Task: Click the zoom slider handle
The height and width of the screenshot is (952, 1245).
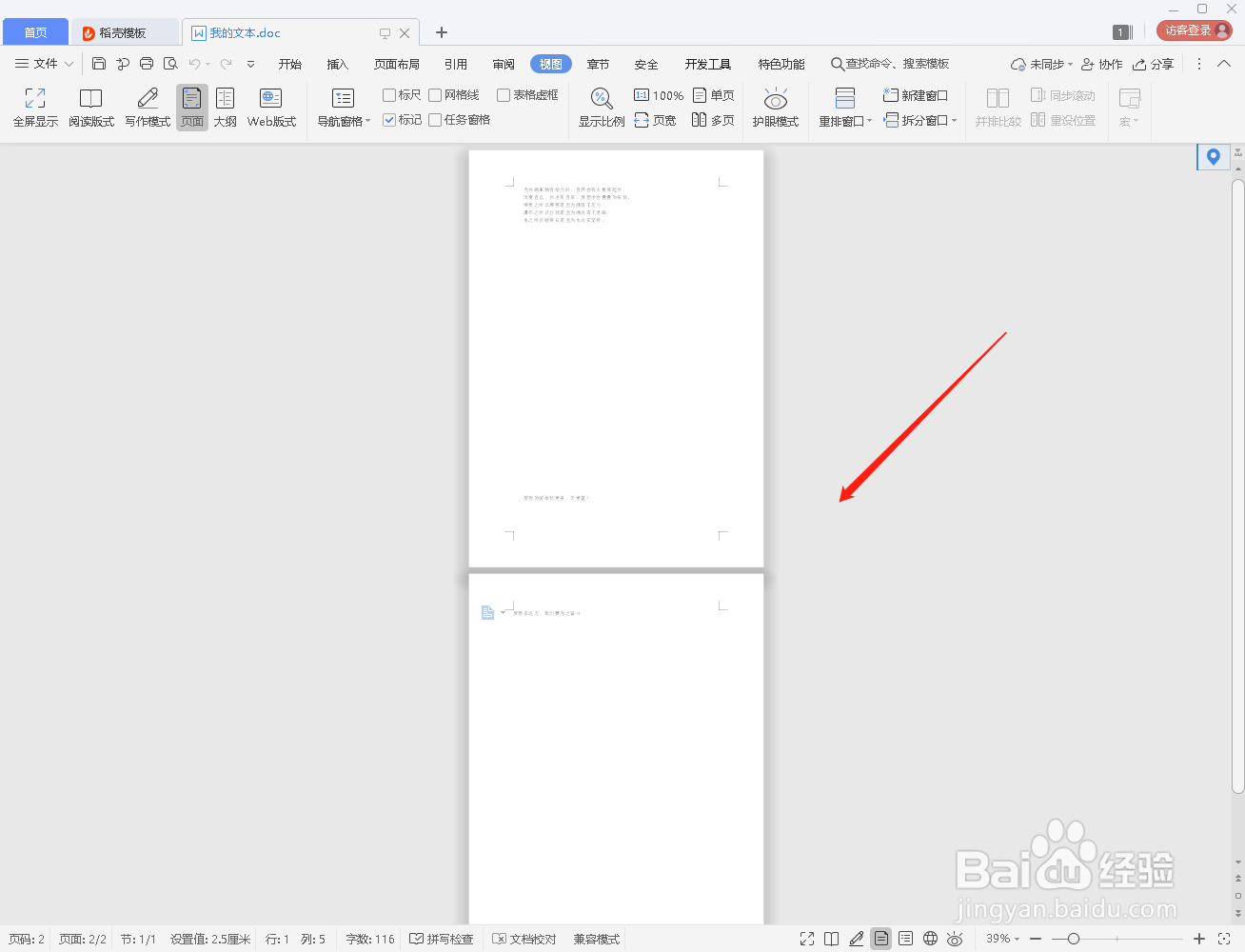Action: [x=1074, y=939]
